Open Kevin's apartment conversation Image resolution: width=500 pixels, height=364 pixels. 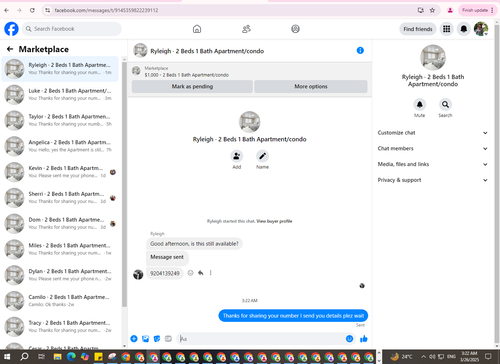coord(60,172)
